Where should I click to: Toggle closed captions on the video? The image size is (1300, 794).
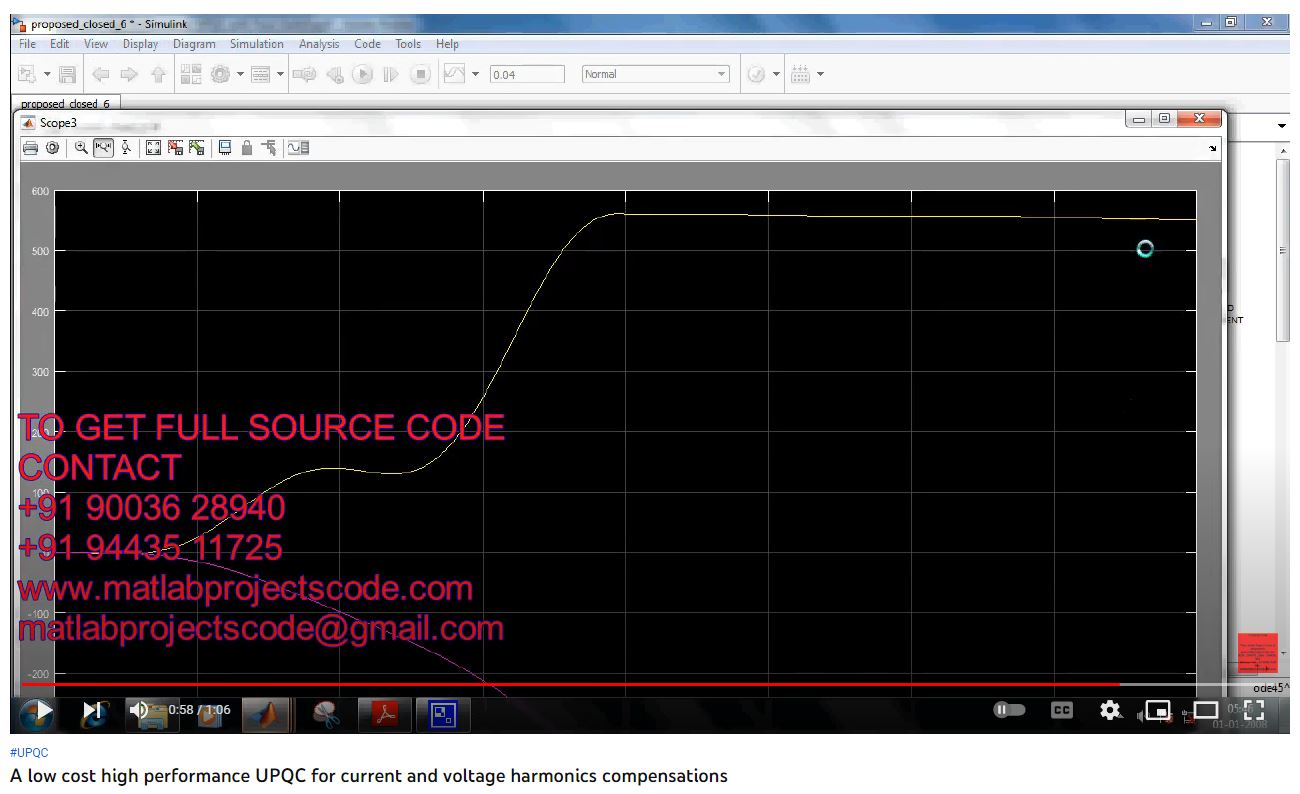pyautogui.click(x=1061, y=710)
